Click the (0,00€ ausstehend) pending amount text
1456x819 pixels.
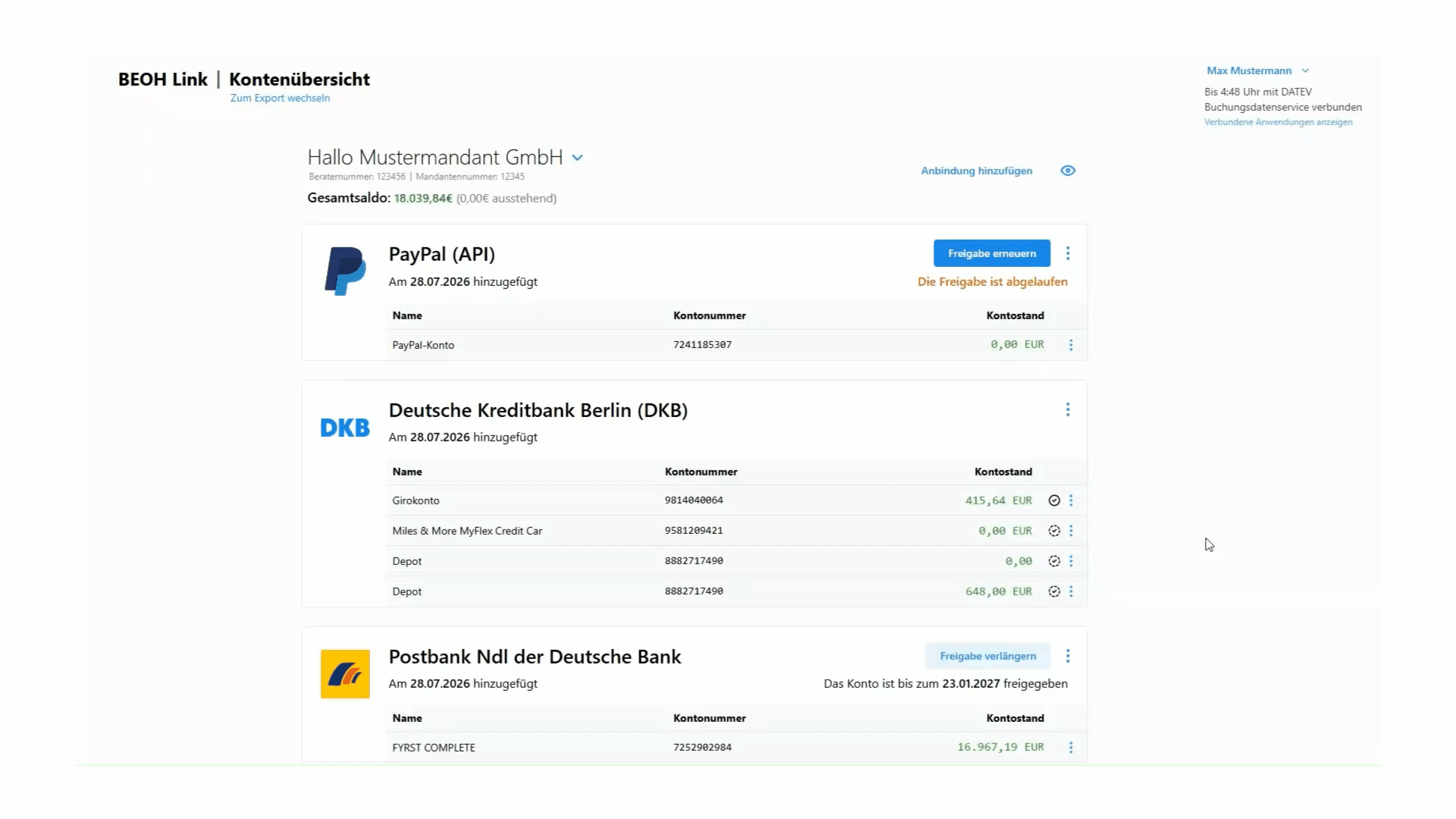pos(507,198)
